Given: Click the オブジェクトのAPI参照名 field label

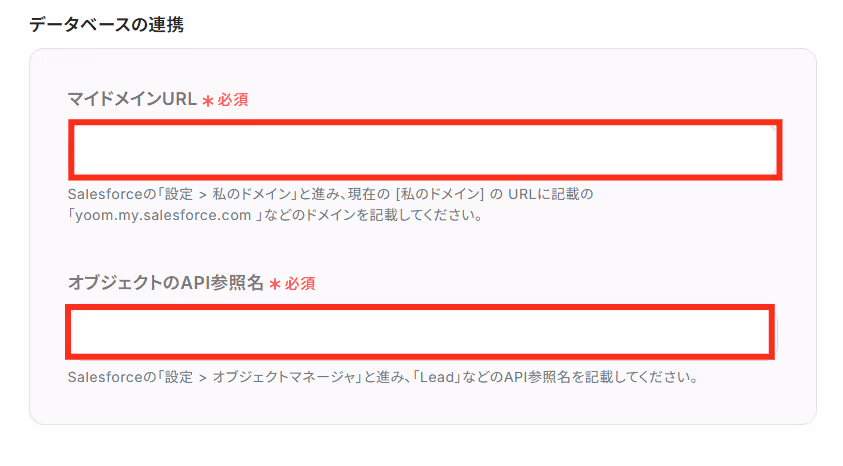Looking at the screenshot, I should tap(166, 283).
